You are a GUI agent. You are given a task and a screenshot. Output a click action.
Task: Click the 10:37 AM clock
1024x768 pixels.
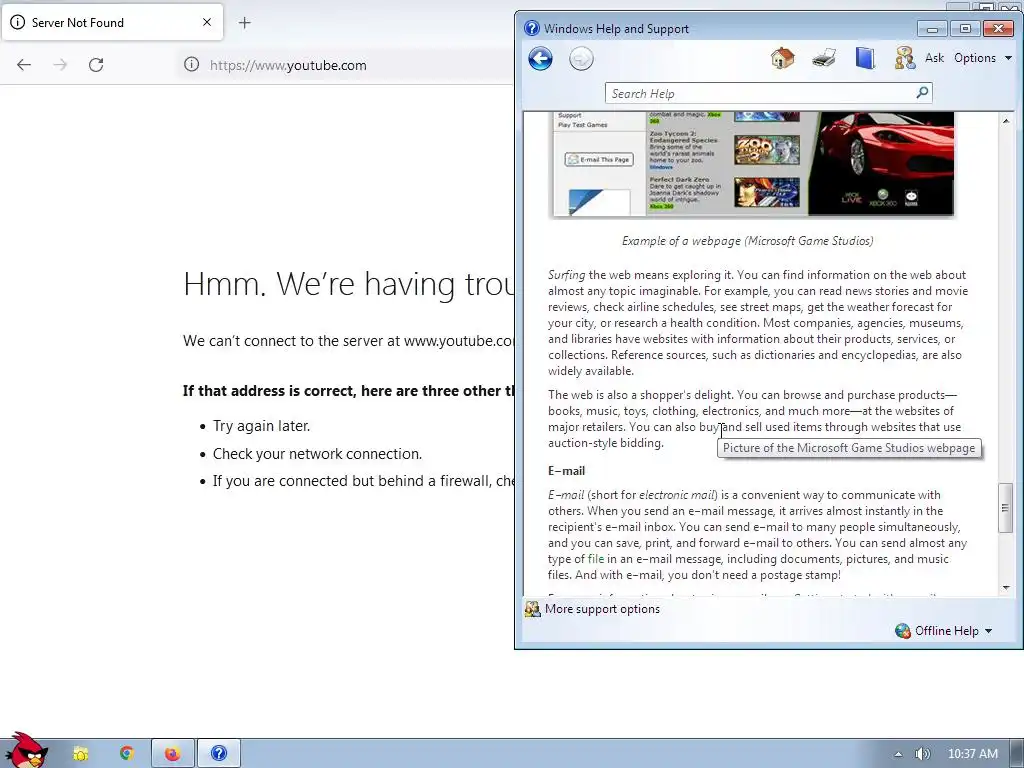tap(972, 754)
